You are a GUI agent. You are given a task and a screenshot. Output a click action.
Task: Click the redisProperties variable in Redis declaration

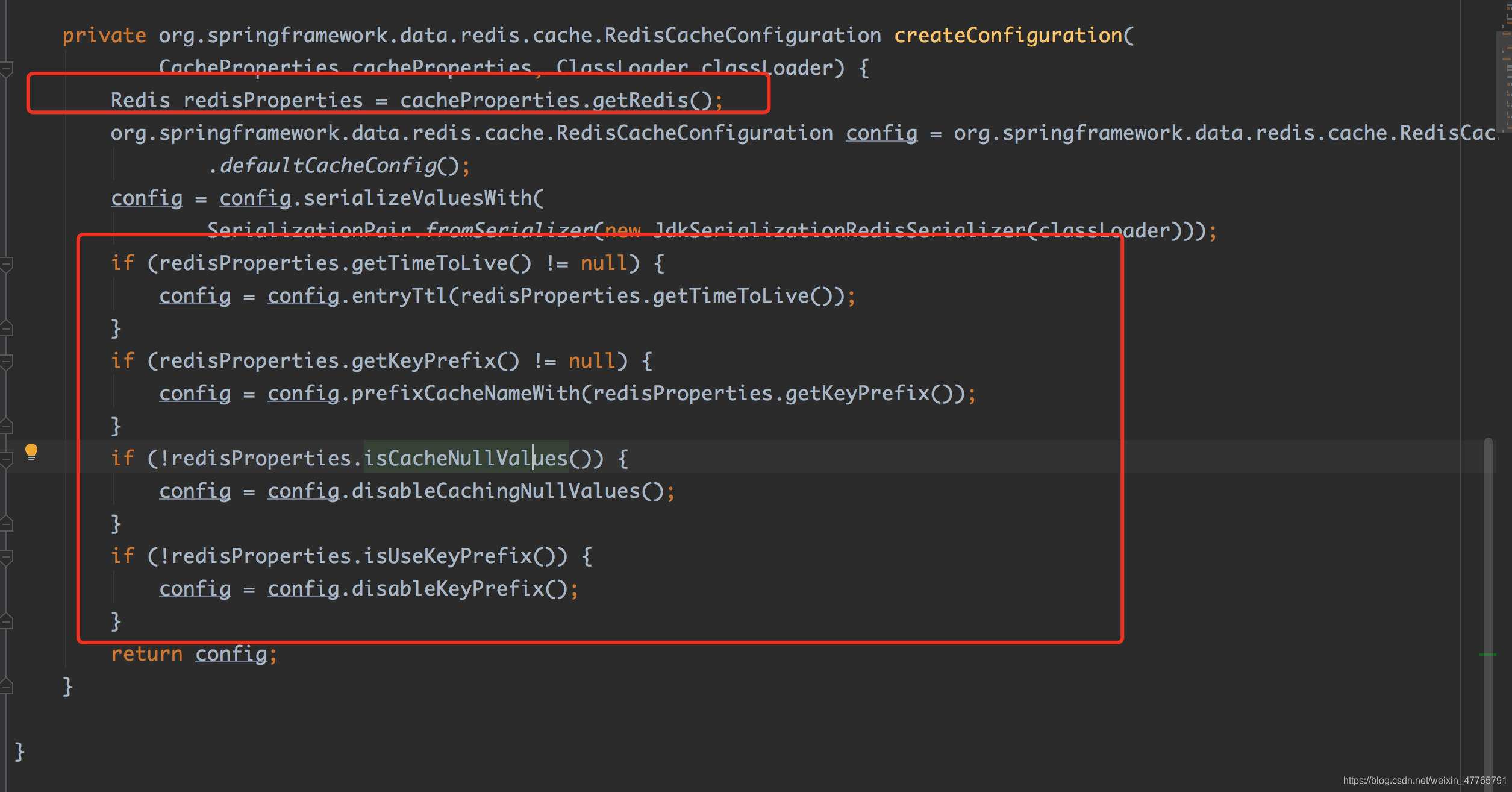pos(273,100)
